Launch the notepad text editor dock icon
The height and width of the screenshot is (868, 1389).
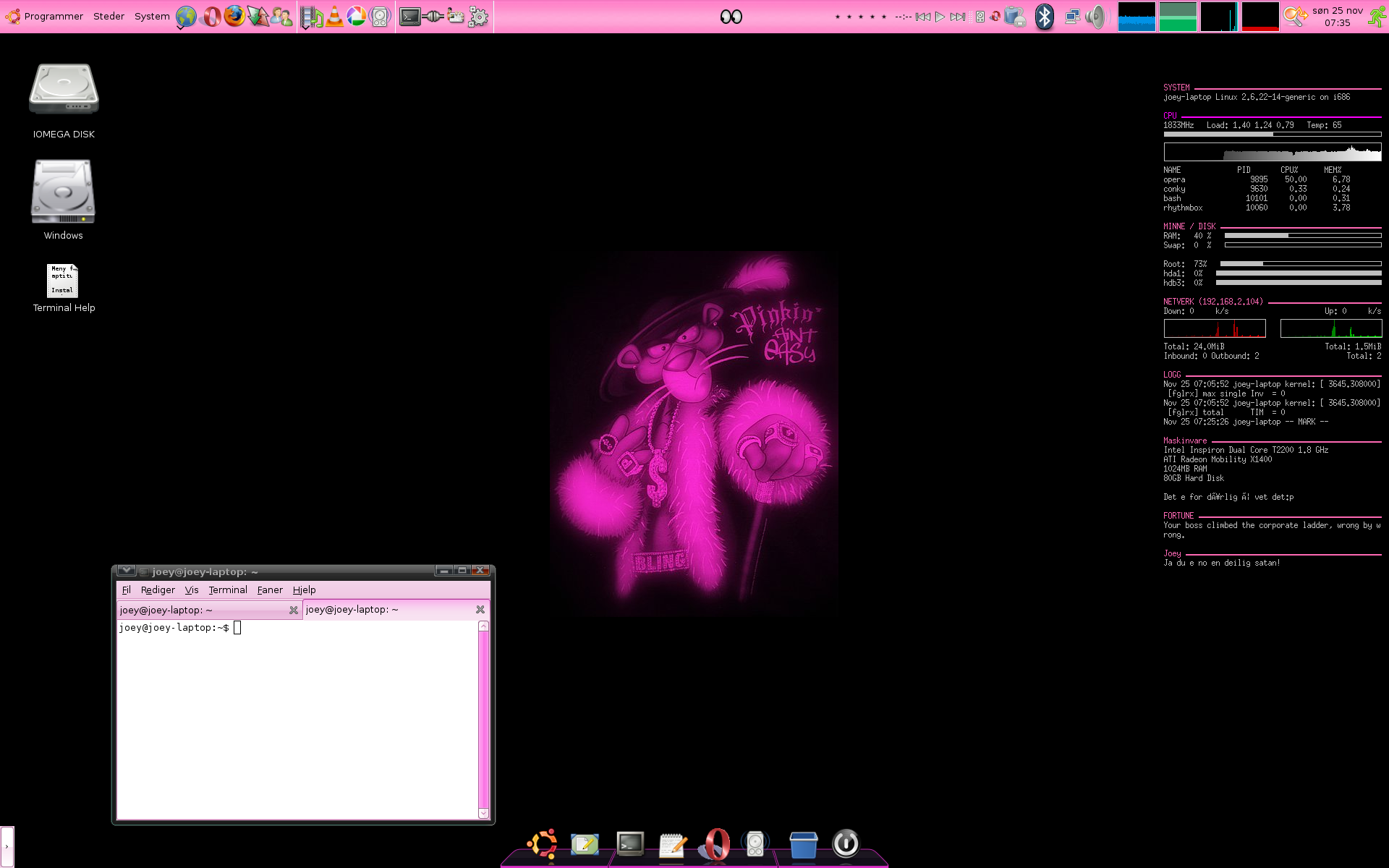673,845
